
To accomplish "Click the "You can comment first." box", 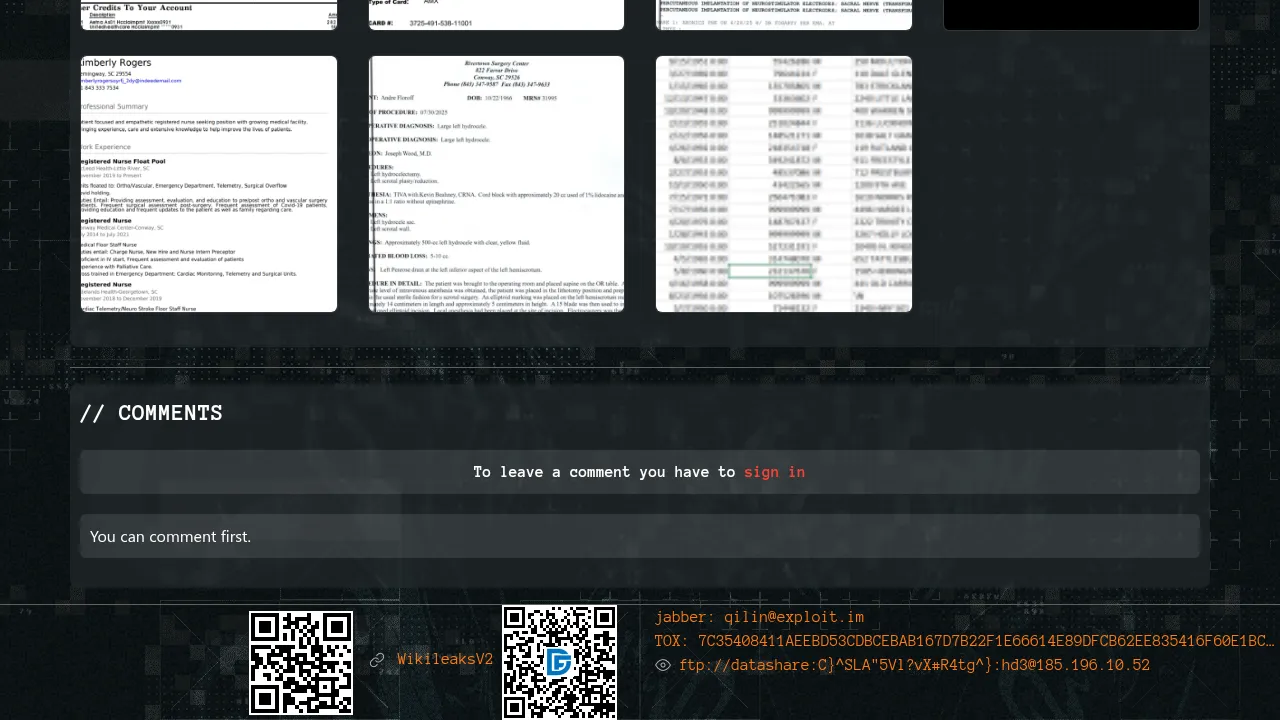I will click(x=640, y=536).
